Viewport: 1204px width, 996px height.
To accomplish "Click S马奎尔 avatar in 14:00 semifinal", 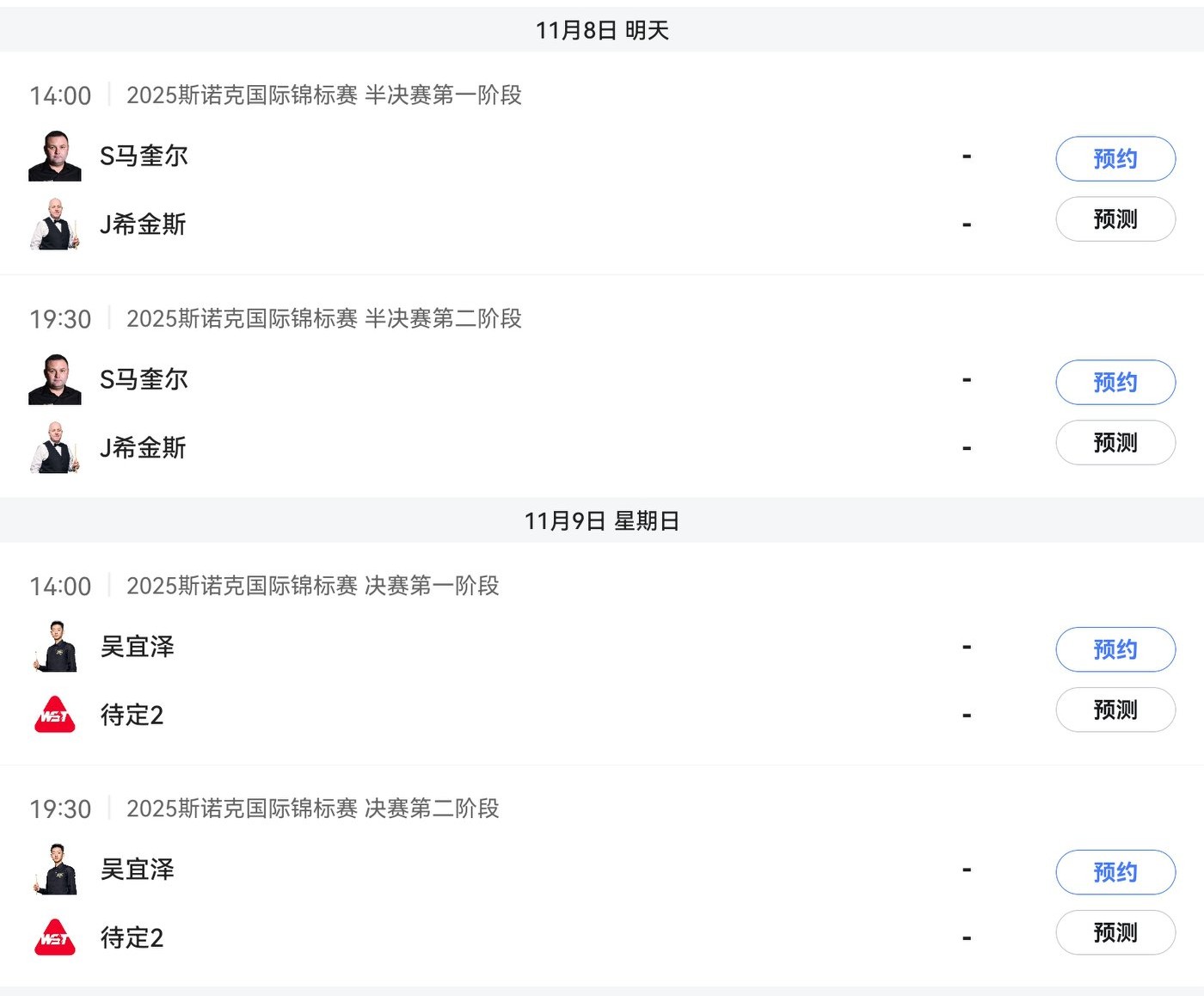I will pos(55,157).
